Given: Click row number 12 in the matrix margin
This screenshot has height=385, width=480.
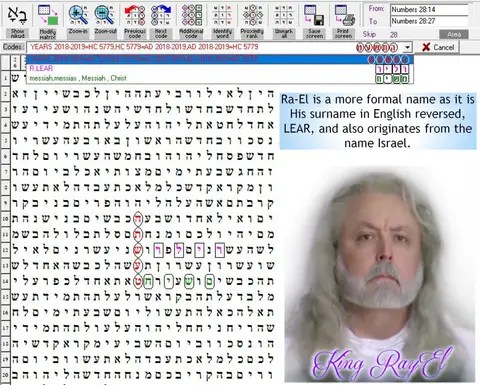Looking at the screenshot, I should [x=5, y=250].
